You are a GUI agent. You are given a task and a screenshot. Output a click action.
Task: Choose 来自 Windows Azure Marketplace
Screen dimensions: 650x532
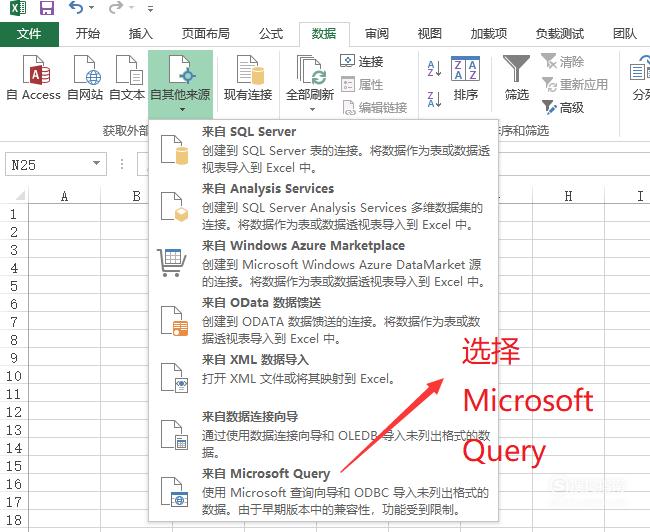323,263
